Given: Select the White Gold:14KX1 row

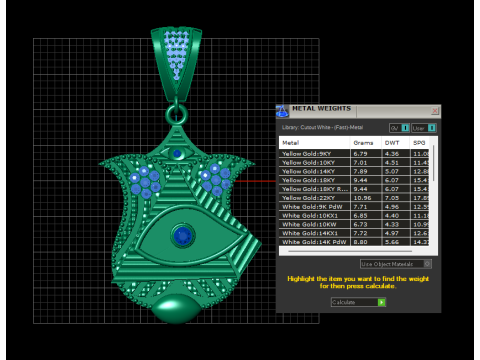Looking at the screenshot, I should (354, 233).
